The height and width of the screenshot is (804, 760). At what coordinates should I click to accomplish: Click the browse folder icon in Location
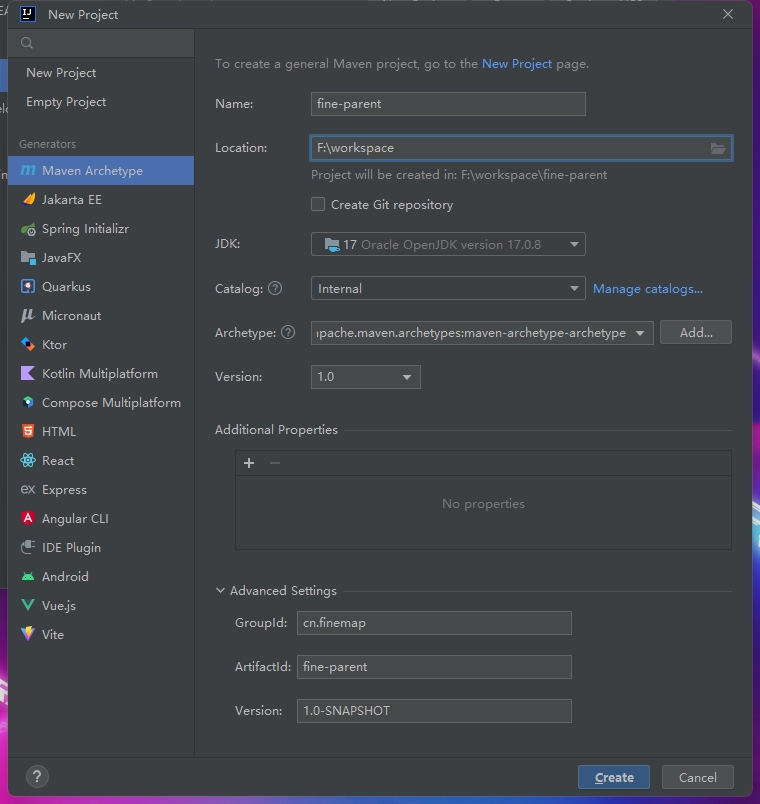pyautogui.click(x=717, y=148)
